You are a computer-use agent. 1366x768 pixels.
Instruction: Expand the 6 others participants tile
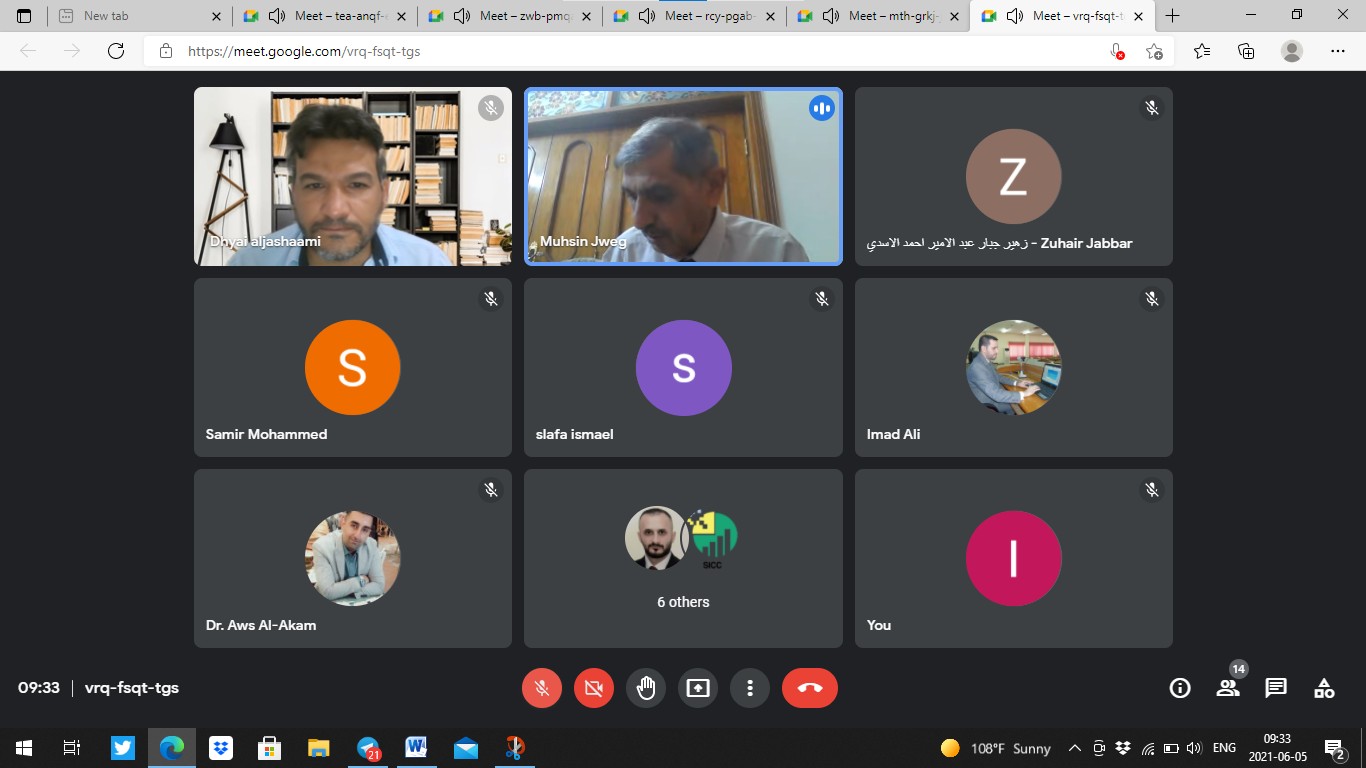tap(683, 558)
